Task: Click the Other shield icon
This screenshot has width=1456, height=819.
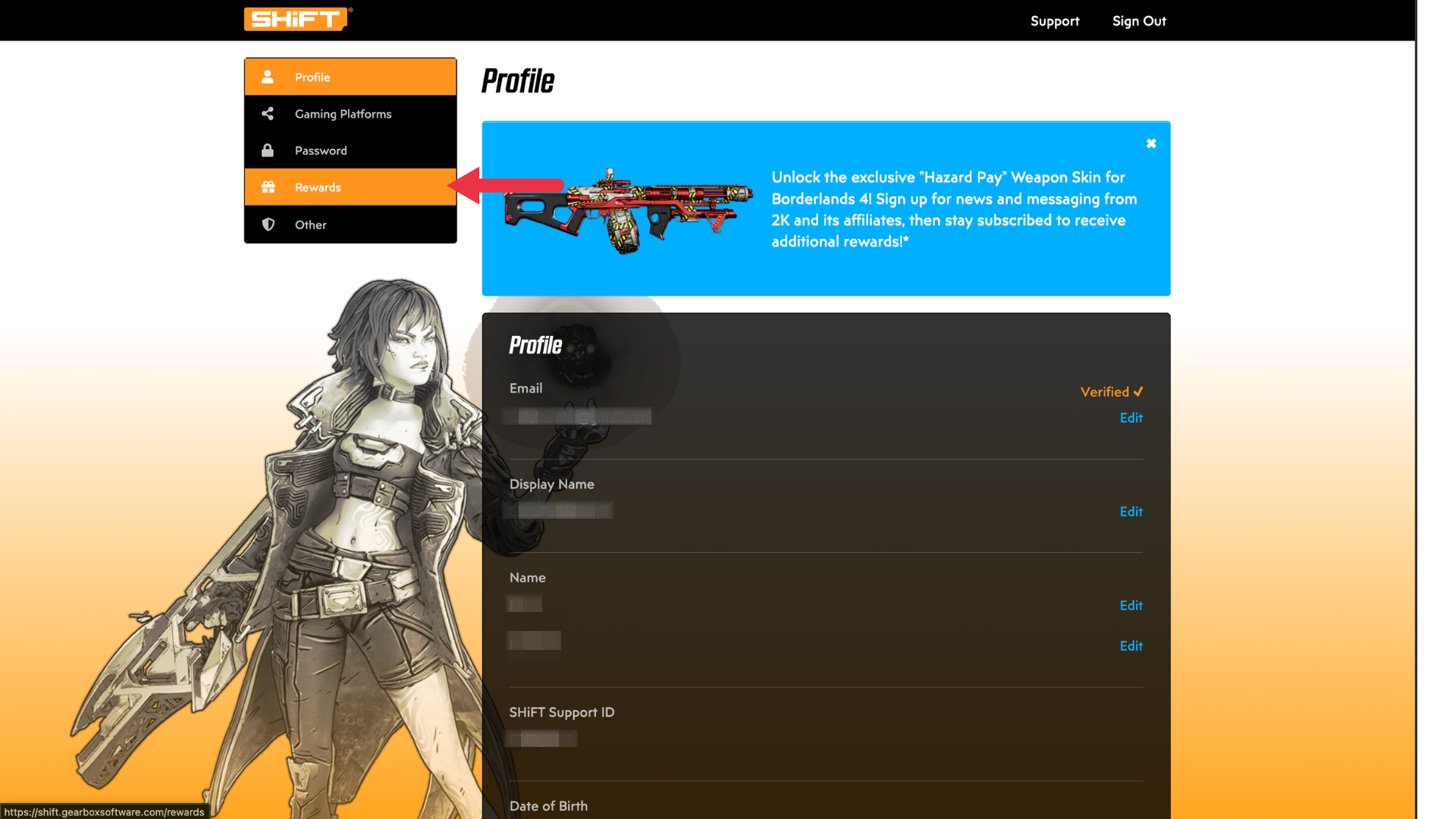Action: 268,224
